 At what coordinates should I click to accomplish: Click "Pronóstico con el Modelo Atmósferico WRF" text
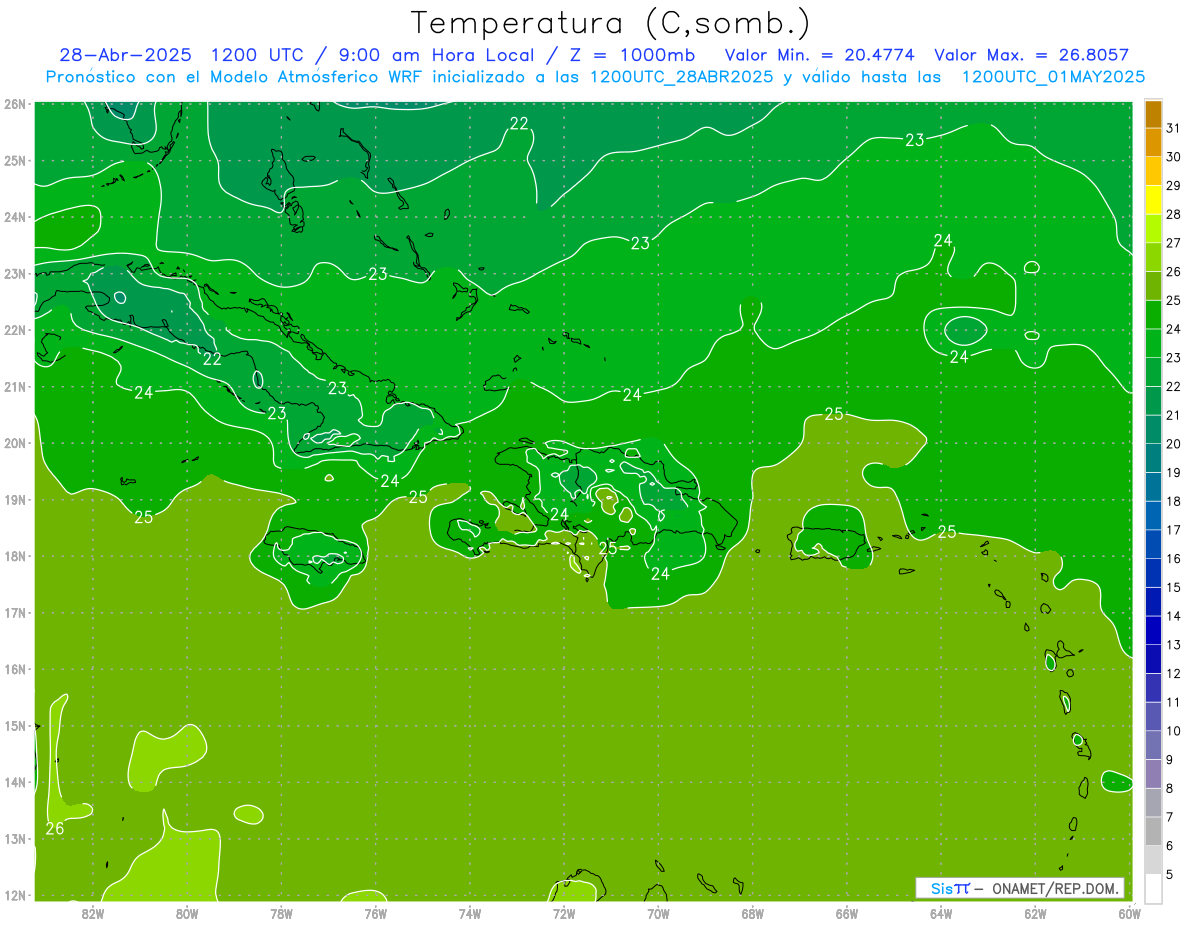pos(236,77)
